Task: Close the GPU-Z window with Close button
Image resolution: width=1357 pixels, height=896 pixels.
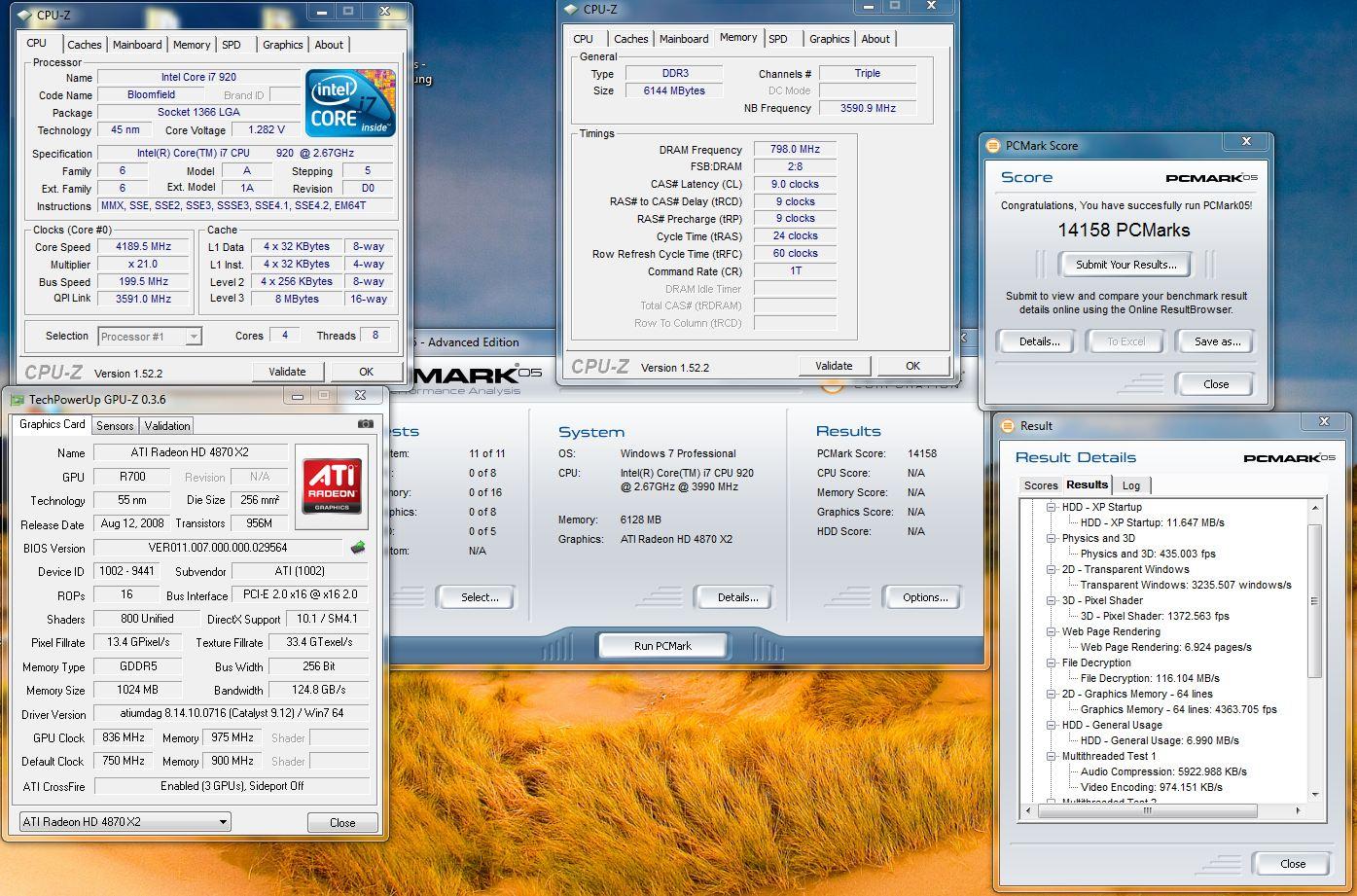Action: [x=342, y=822]
